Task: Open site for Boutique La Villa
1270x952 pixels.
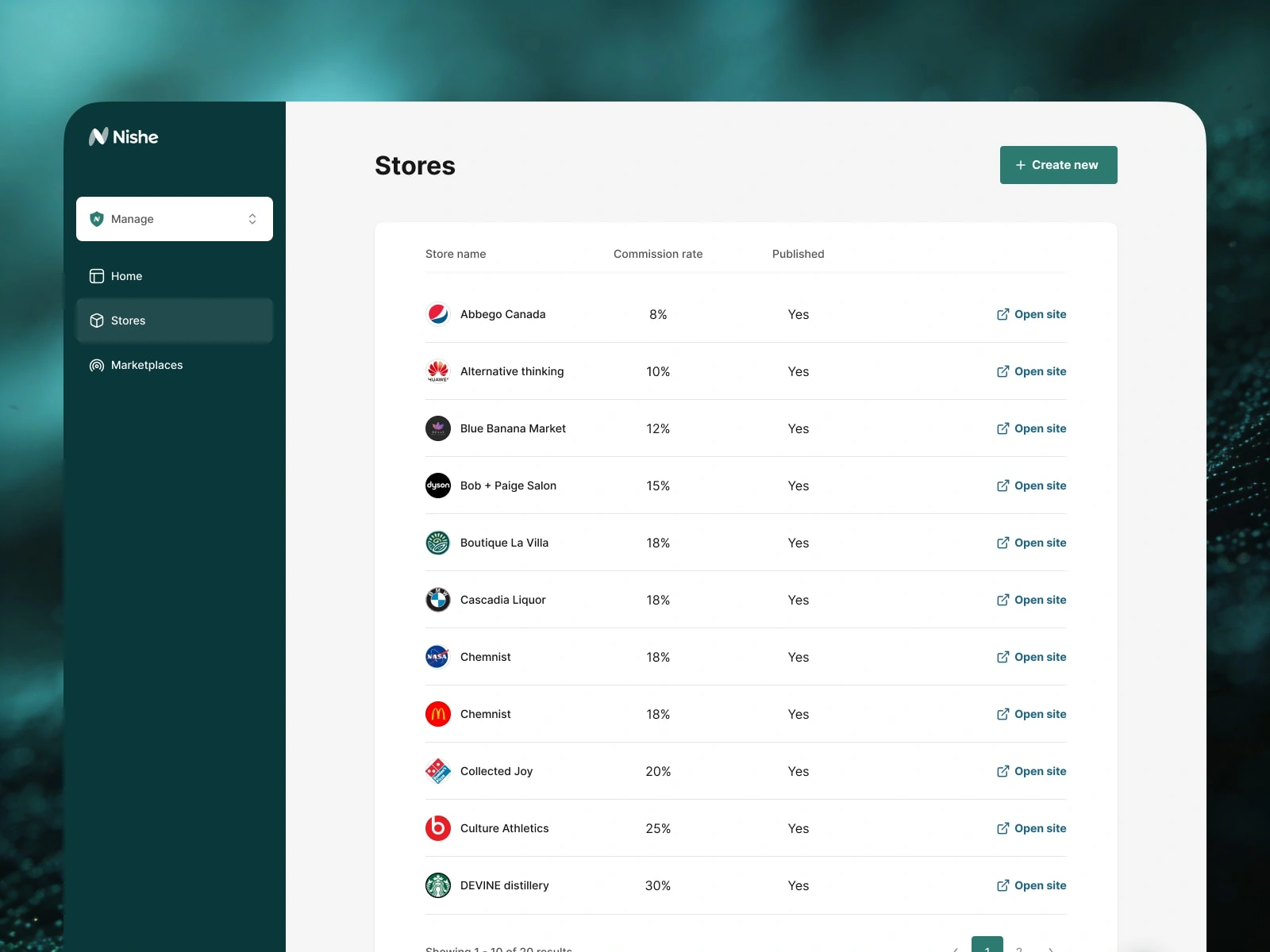Action: point(1031,543)
